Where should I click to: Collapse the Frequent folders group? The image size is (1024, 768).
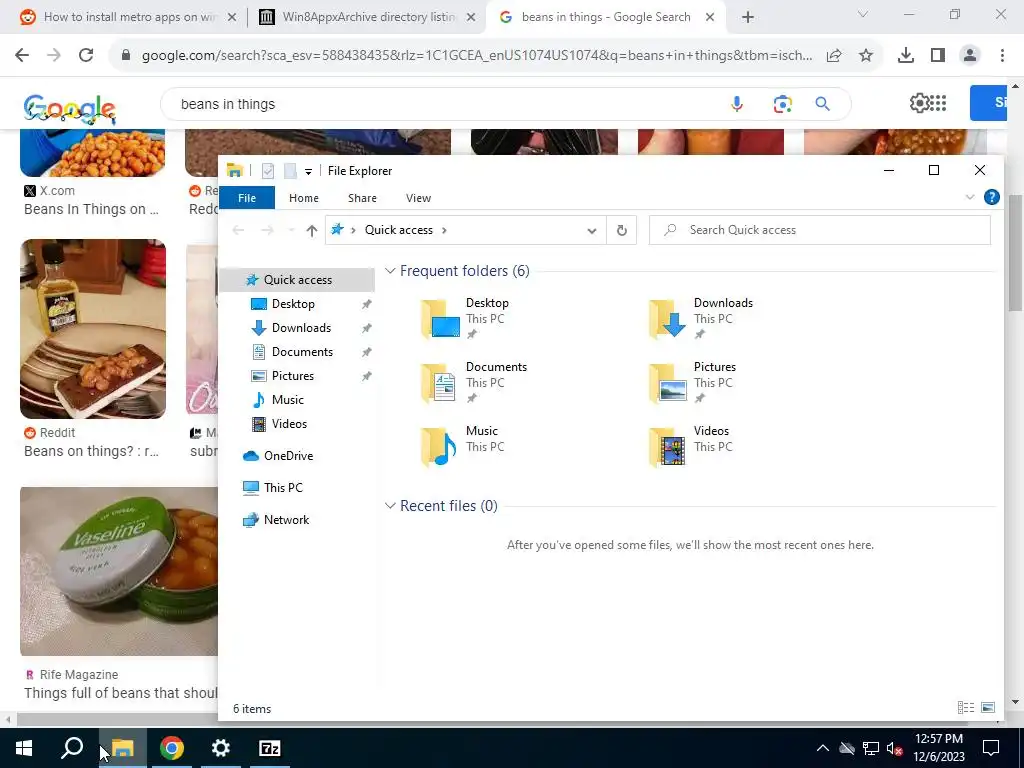391,271
